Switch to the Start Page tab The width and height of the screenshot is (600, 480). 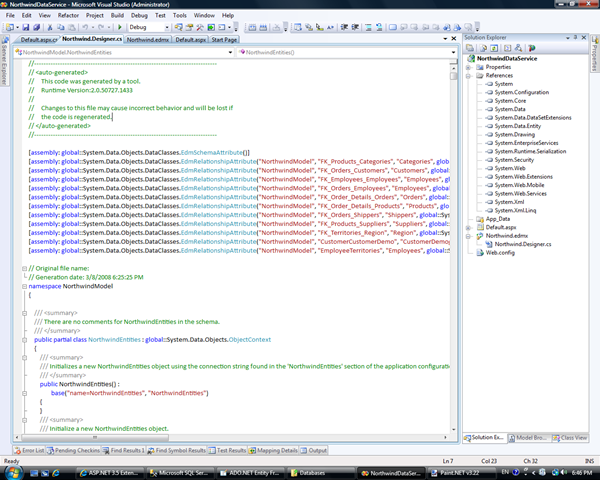click(x=224, y=39)
